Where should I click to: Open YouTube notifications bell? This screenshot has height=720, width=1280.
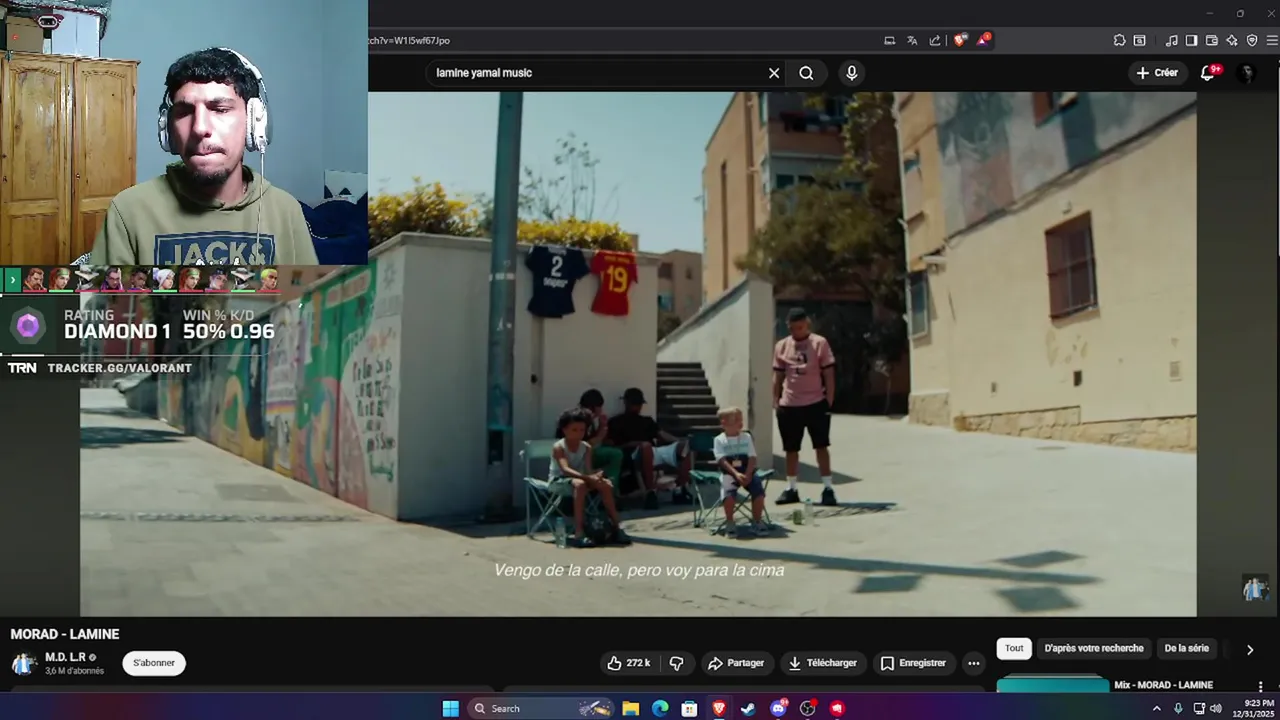tap(1208, 73)
